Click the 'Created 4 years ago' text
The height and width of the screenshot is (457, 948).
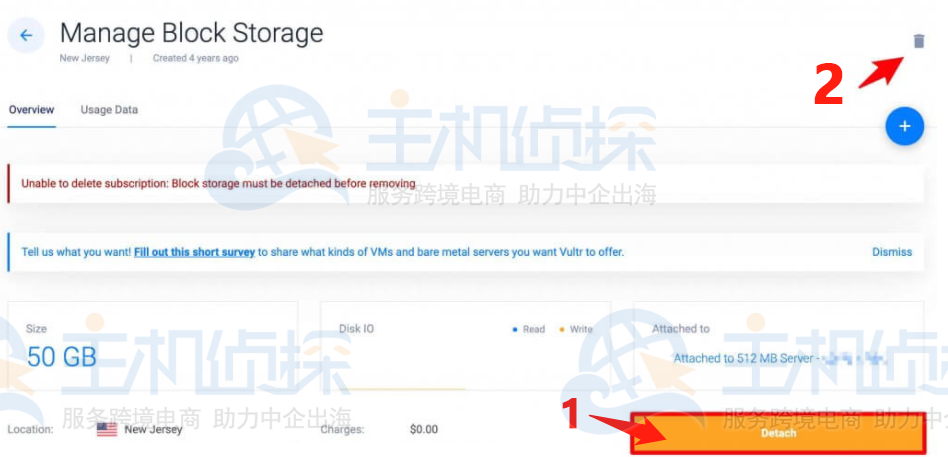point(195,59)
